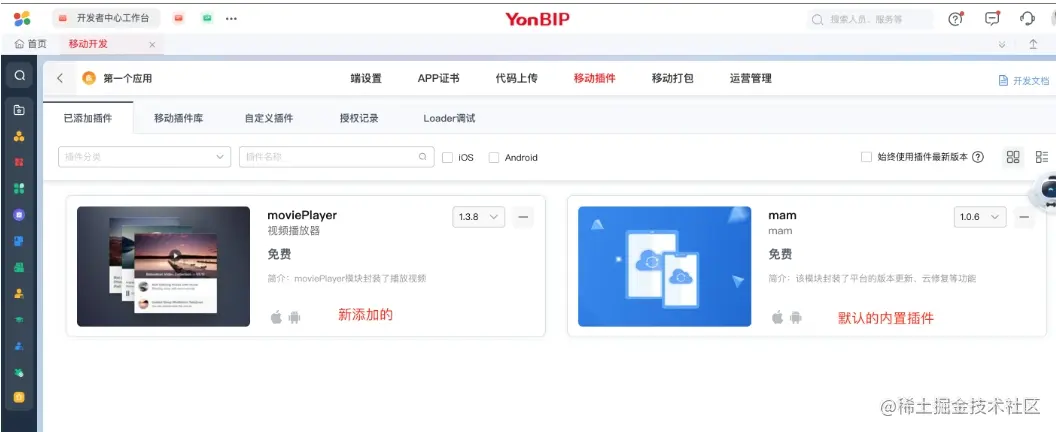Open the 代码上传 menu item
Image resolution: width=1056 pixels, height=432 pixels.
[517, 78]
